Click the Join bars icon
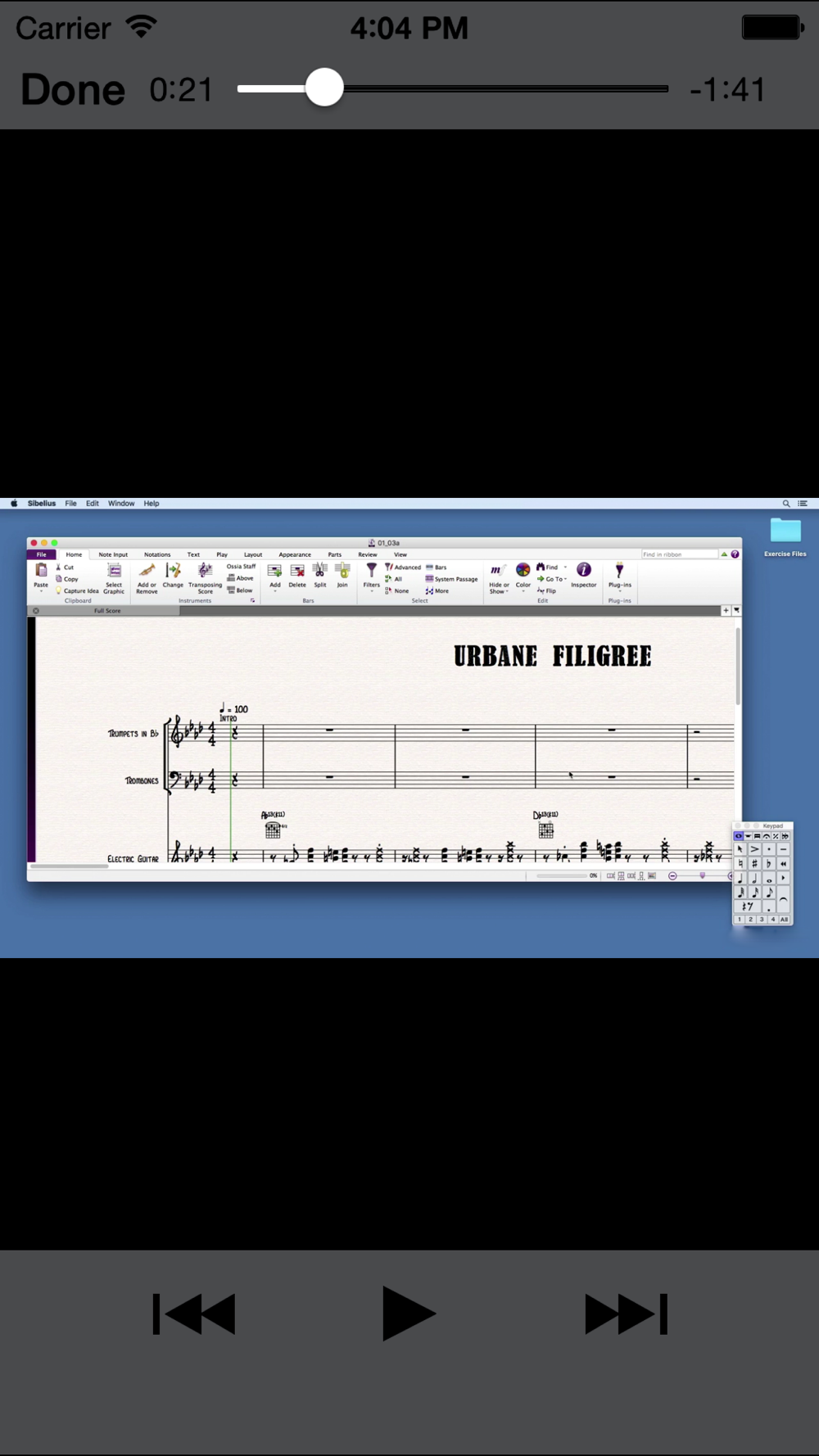Viewport: 819px width, 1456px height. (342, 570)
